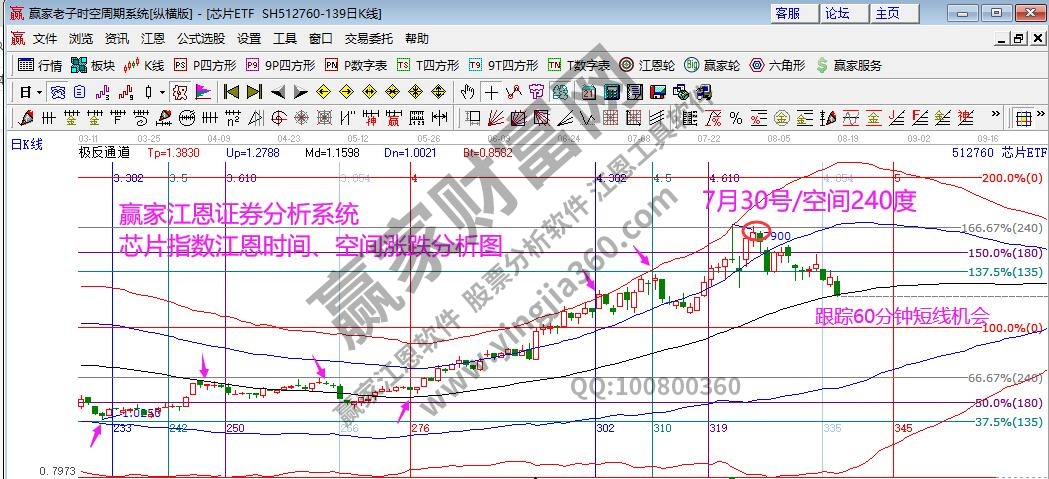Click the 赢家服务 dollar sign icon
The image size is (1049, 479).
coord(822,65)
